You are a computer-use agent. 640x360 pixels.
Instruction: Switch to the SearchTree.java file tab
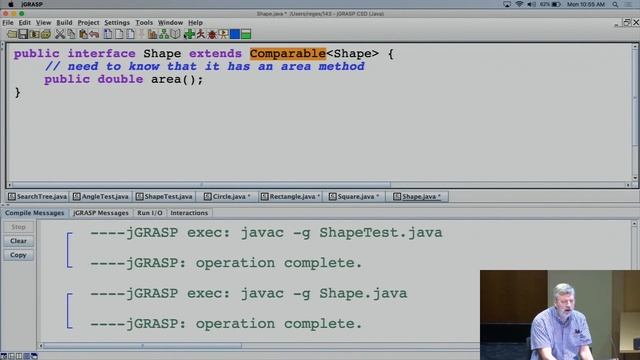(38, 197)
